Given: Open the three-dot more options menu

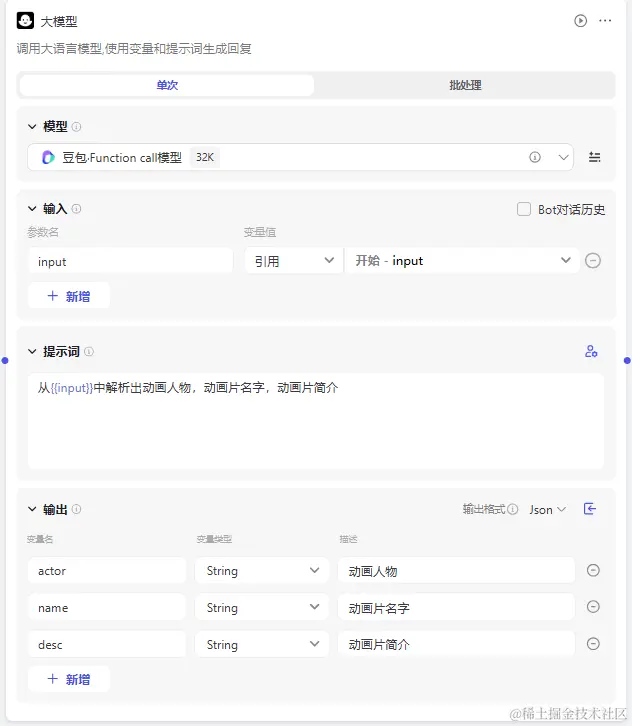Looking at the screenshot, I should 605,21.
